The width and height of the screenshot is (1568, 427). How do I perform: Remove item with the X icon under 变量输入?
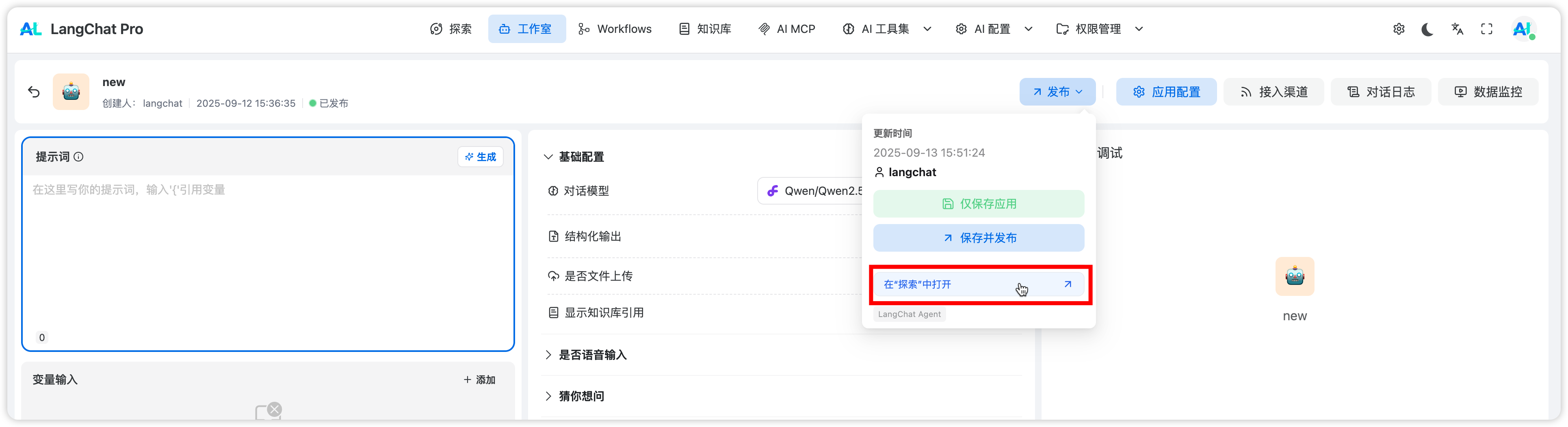275,410
